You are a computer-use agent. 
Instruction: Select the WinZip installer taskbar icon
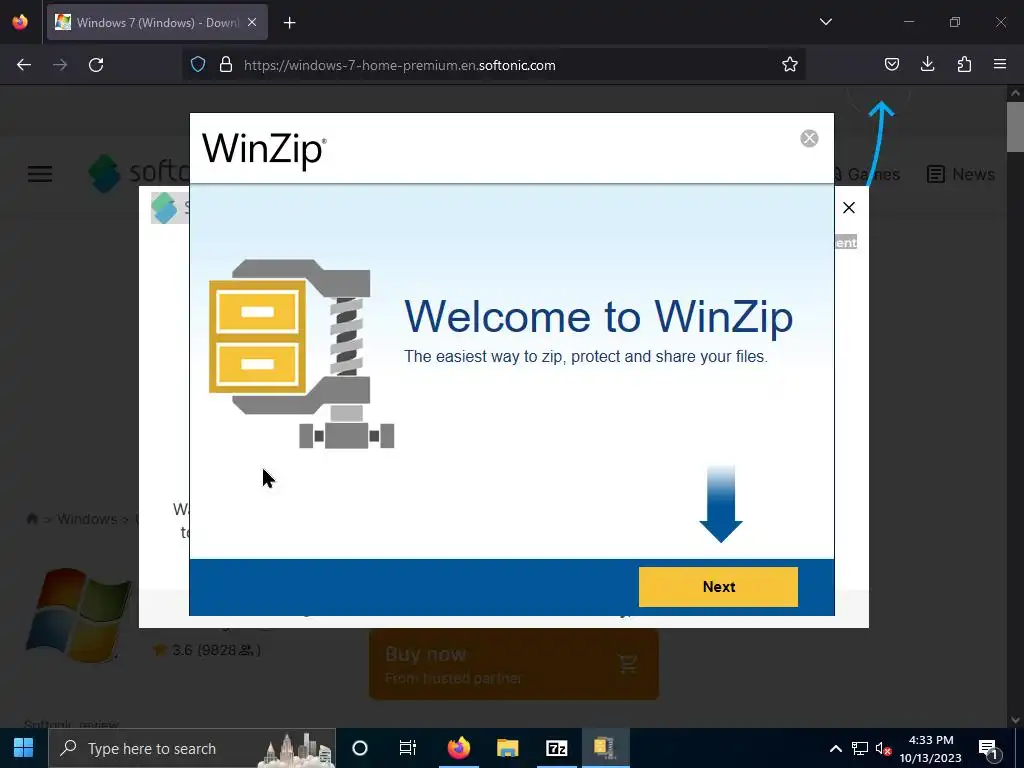pyautogui.click(x=605, y=748)
